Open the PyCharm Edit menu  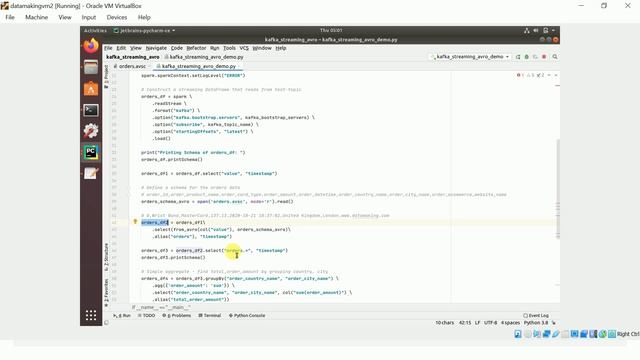pyautogui.click(x=121, y=48)
